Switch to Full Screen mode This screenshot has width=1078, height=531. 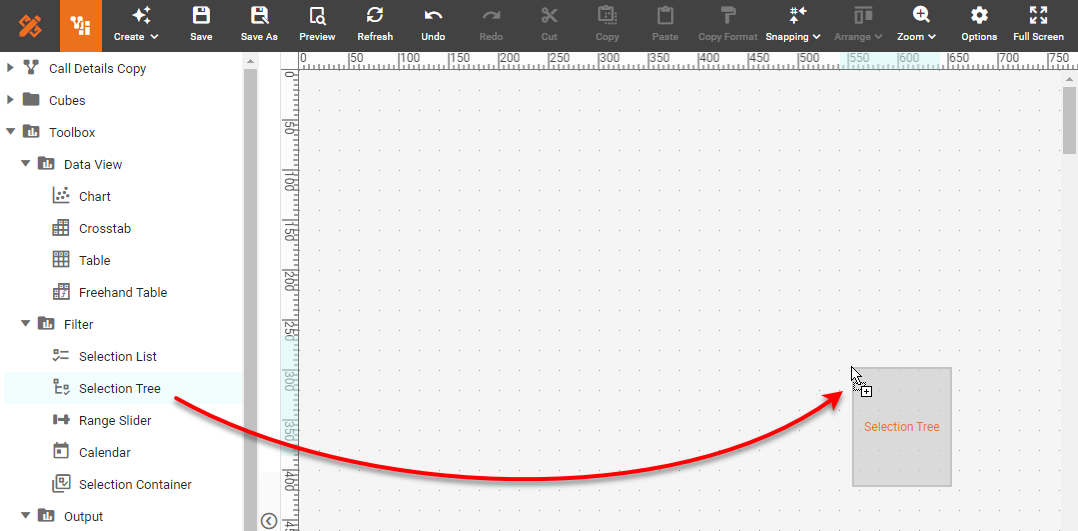1038,25
